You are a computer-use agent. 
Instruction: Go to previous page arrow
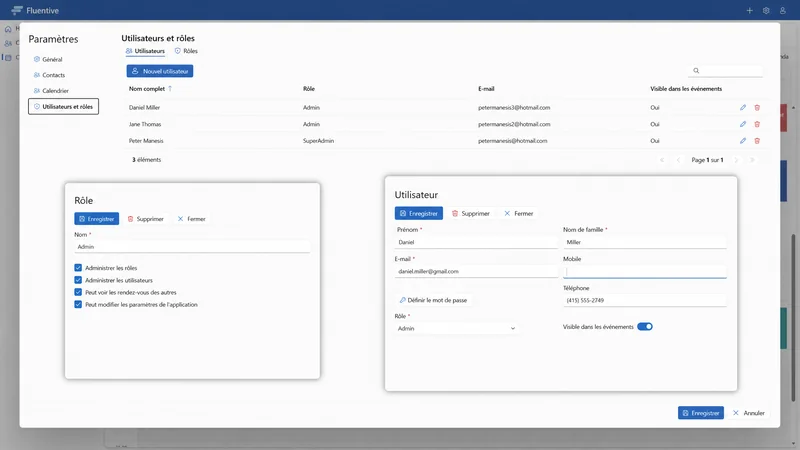[678, 160]
